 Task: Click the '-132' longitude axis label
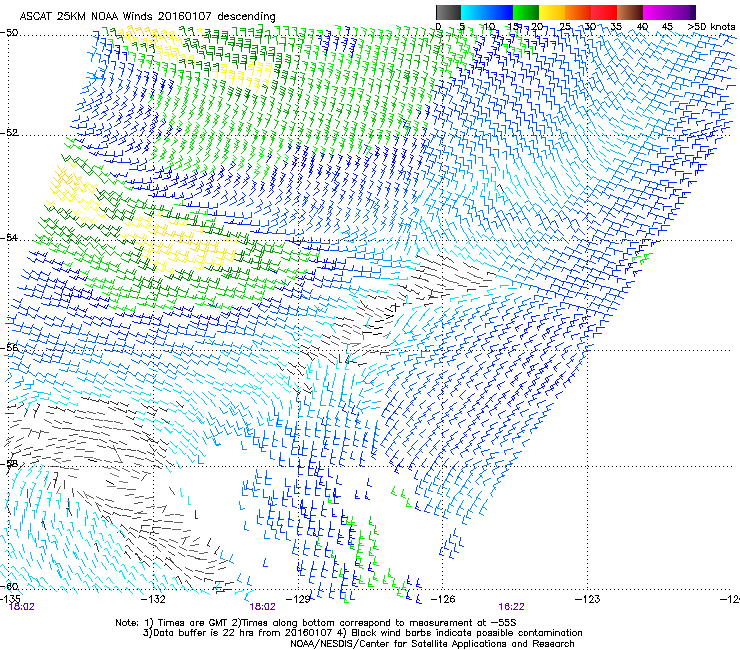click(x=155, y=599)
